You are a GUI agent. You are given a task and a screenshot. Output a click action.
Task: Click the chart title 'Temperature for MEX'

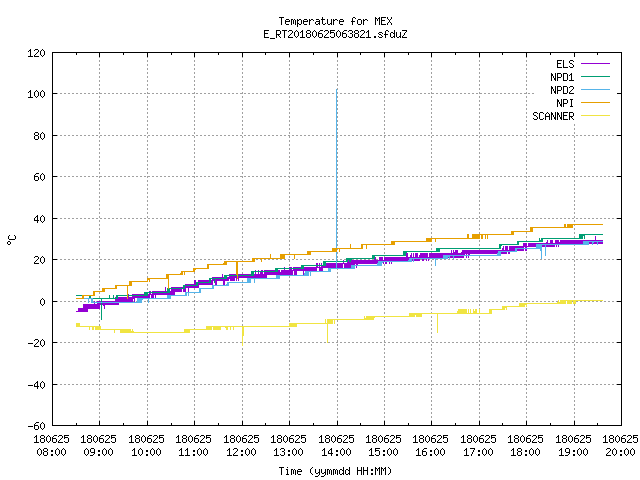pos(335,21)
